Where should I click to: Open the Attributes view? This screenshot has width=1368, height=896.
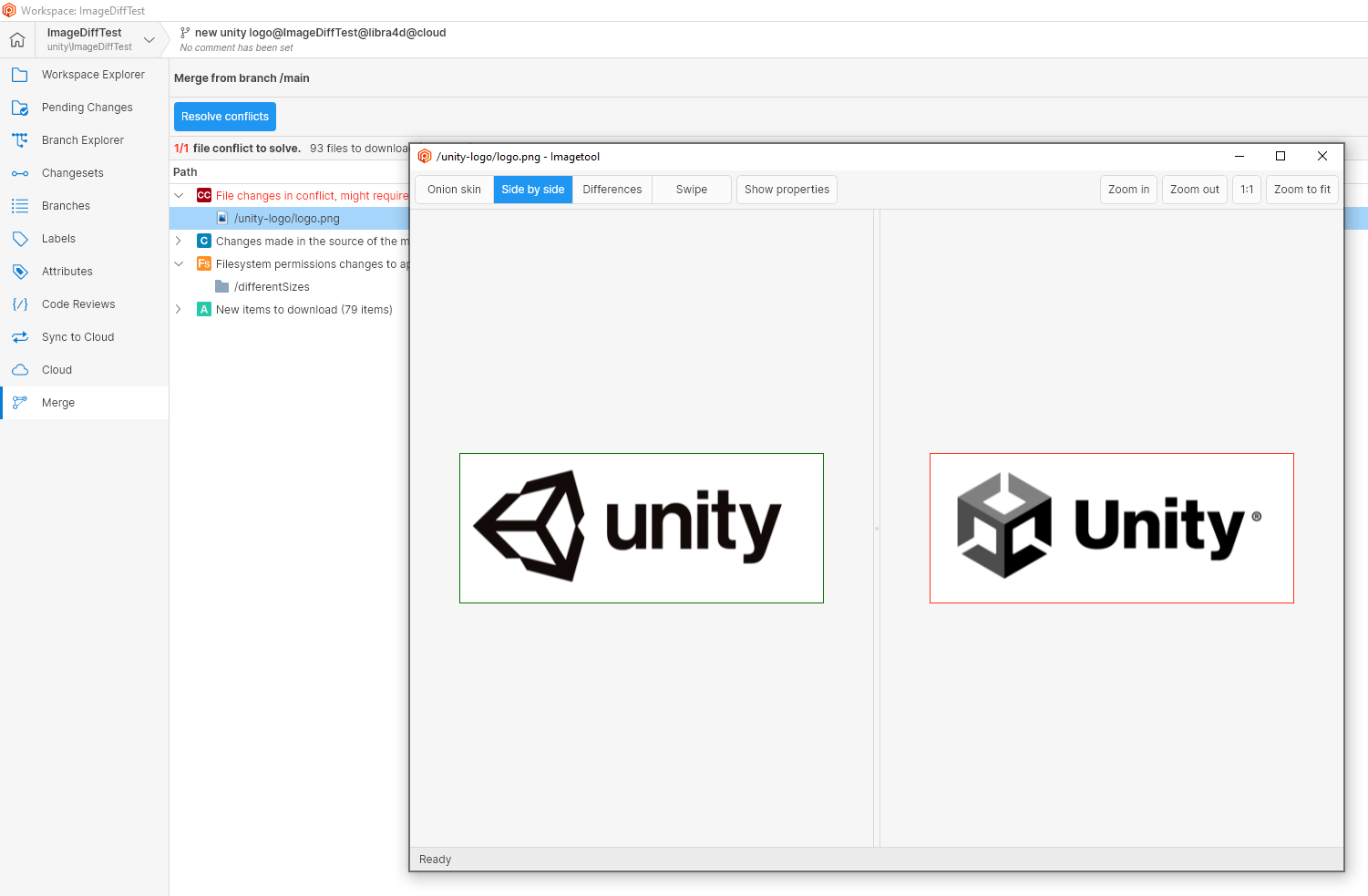click(x=67, y=271)
